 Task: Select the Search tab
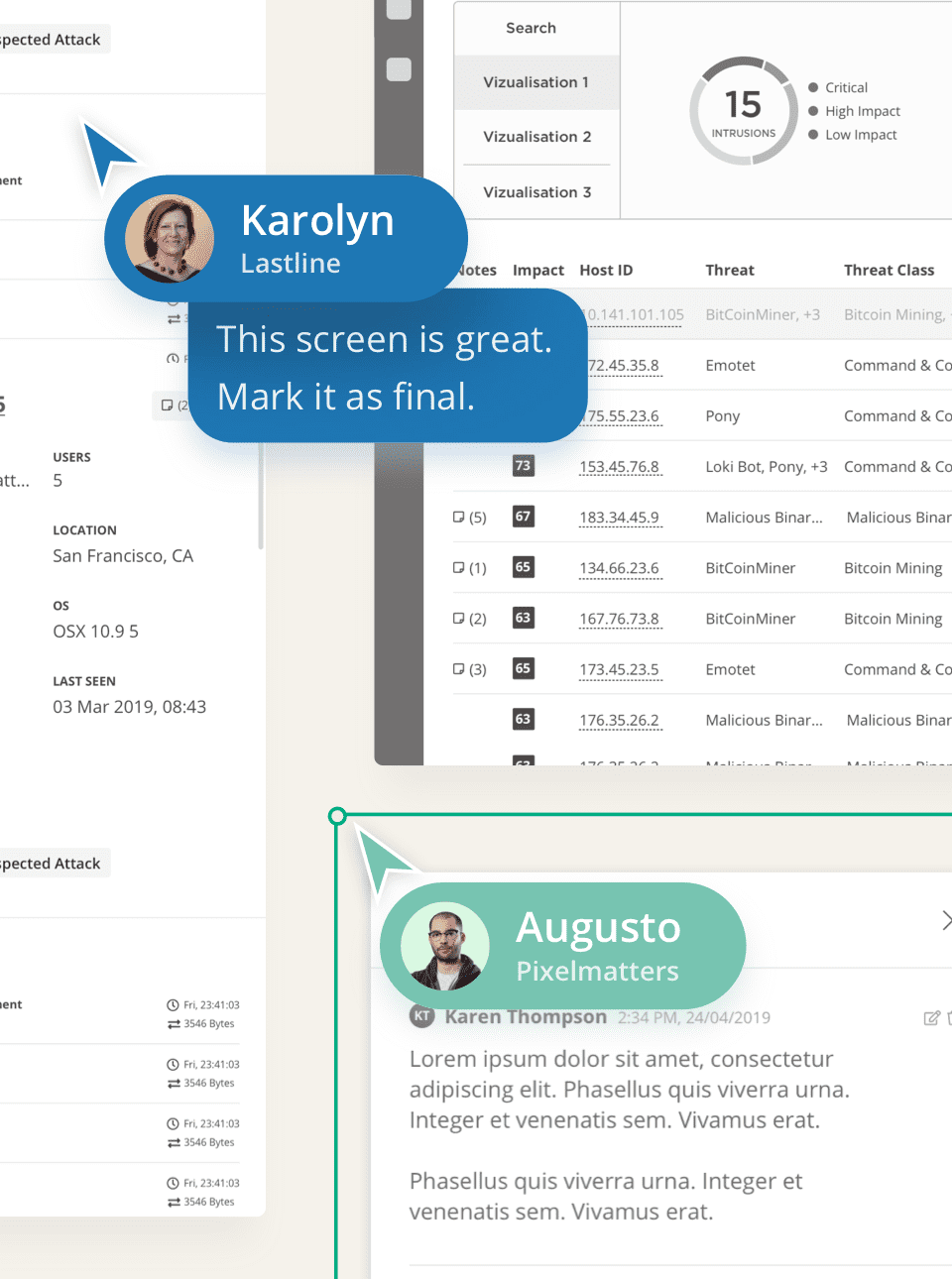pyautogui.click(x=532, y=28)
